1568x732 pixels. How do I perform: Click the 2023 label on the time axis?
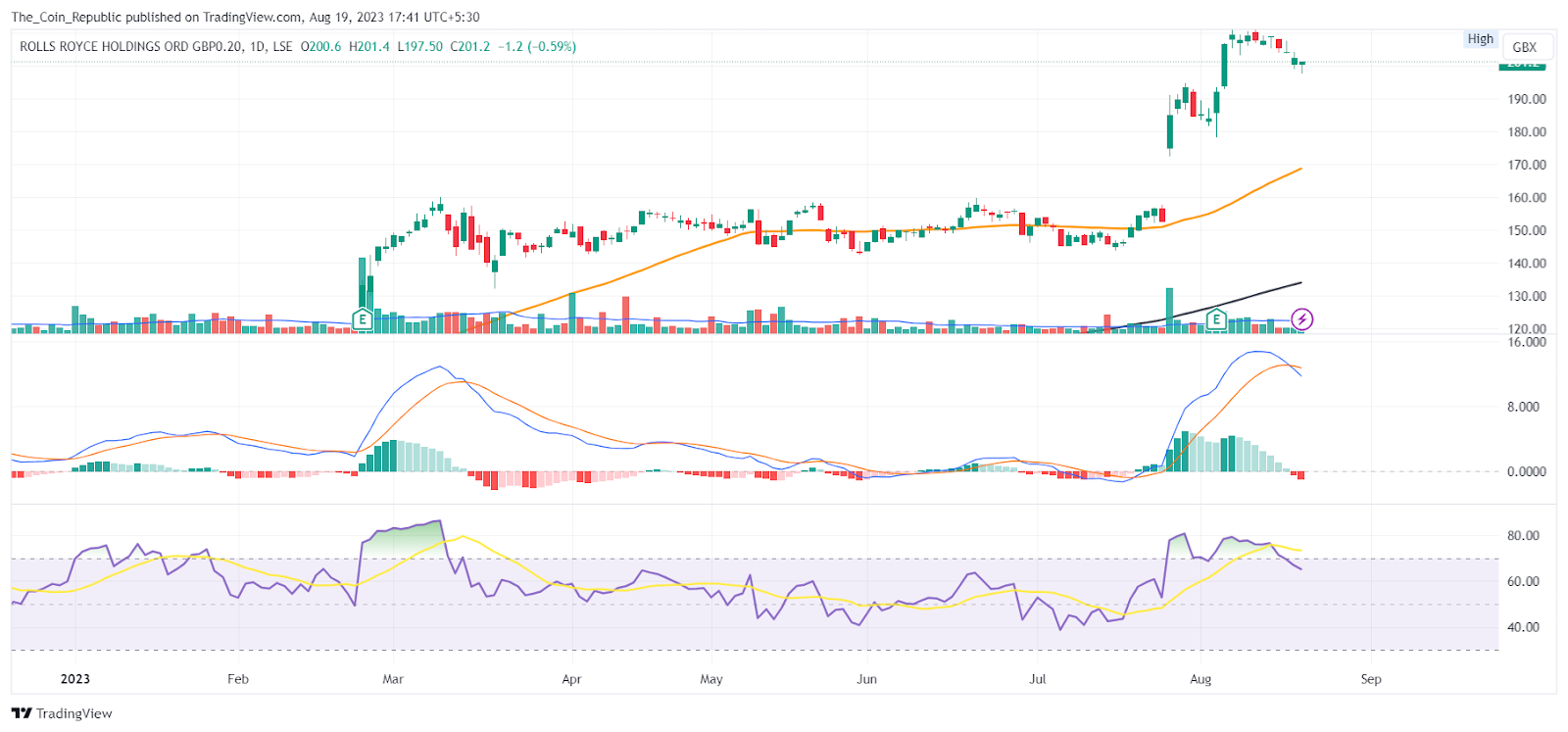pyautogui.click(x=75, y=679)
